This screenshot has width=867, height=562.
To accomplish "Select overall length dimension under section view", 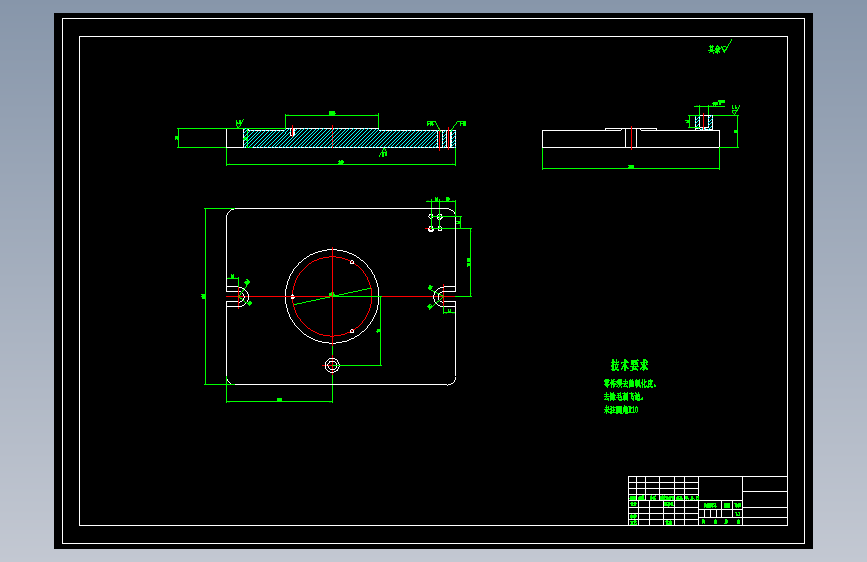I will (341, 164).
